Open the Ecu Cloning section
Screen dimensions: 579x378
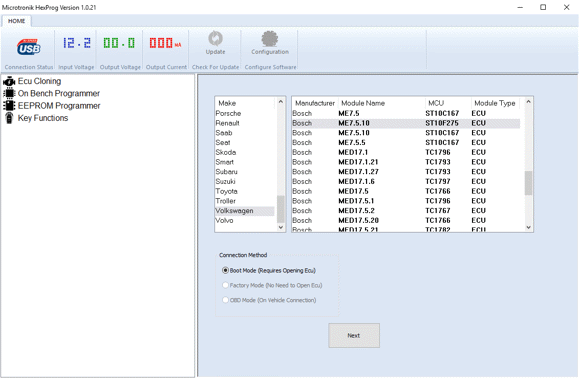point(40,81)
